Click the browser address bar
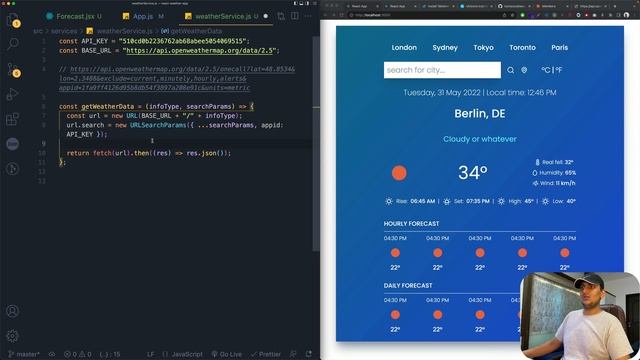Screen dimensions: 640x360 click(424, 15)
